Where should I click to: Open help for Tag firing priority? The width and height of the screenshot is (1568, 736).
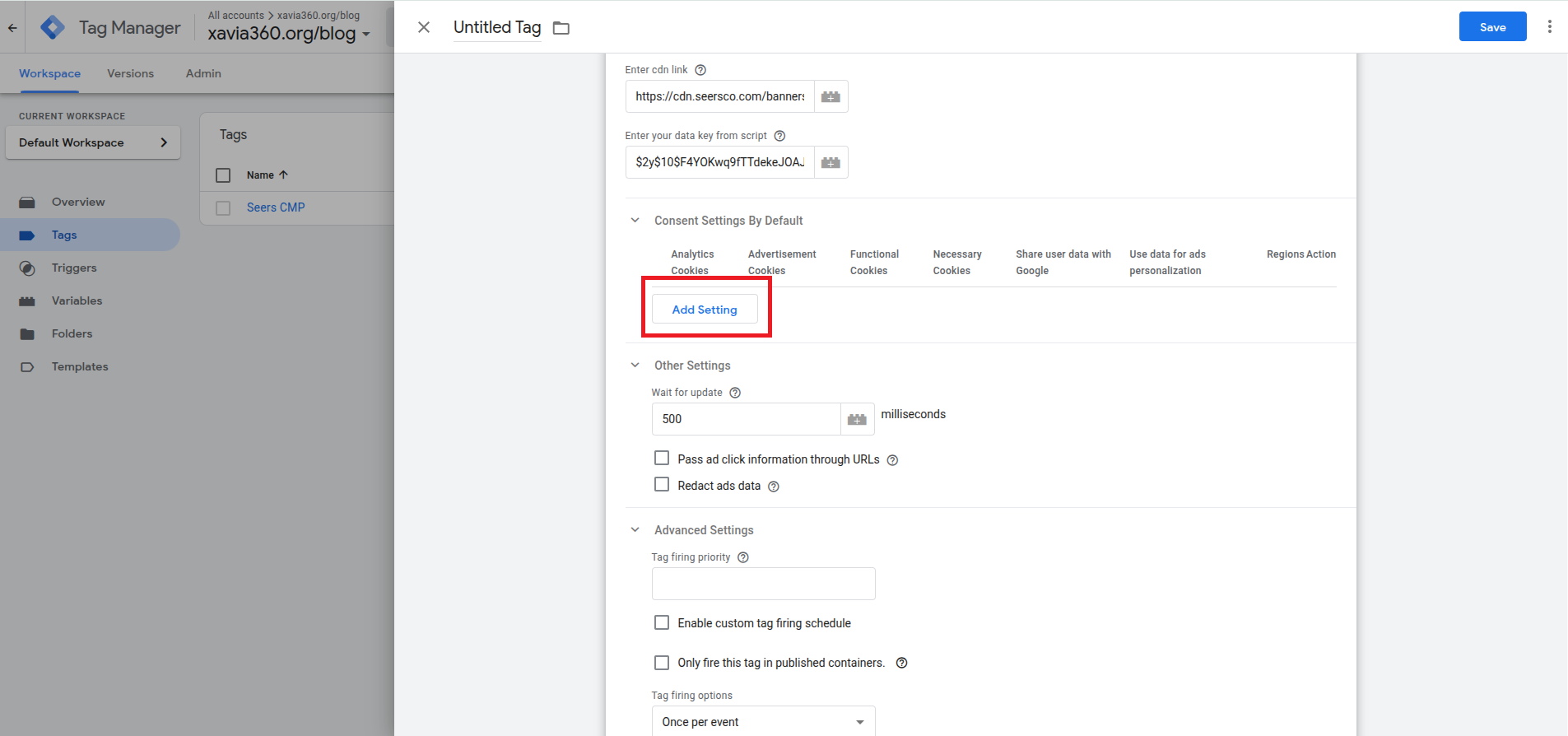pos(743,557)
